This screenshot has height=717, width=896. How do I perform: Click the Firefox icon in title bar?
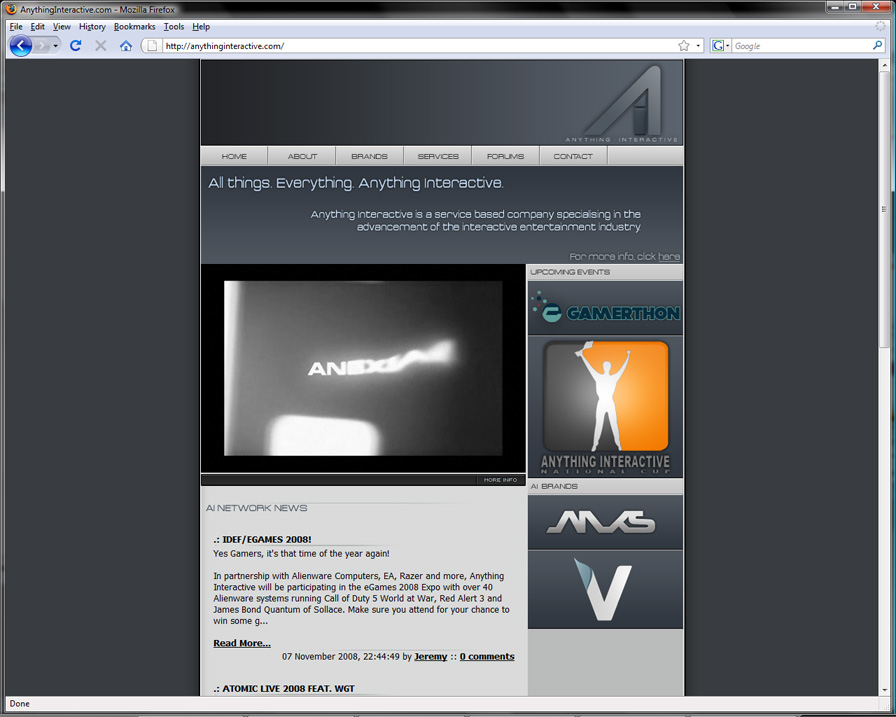pyautogui.click(x=11, y=9)
